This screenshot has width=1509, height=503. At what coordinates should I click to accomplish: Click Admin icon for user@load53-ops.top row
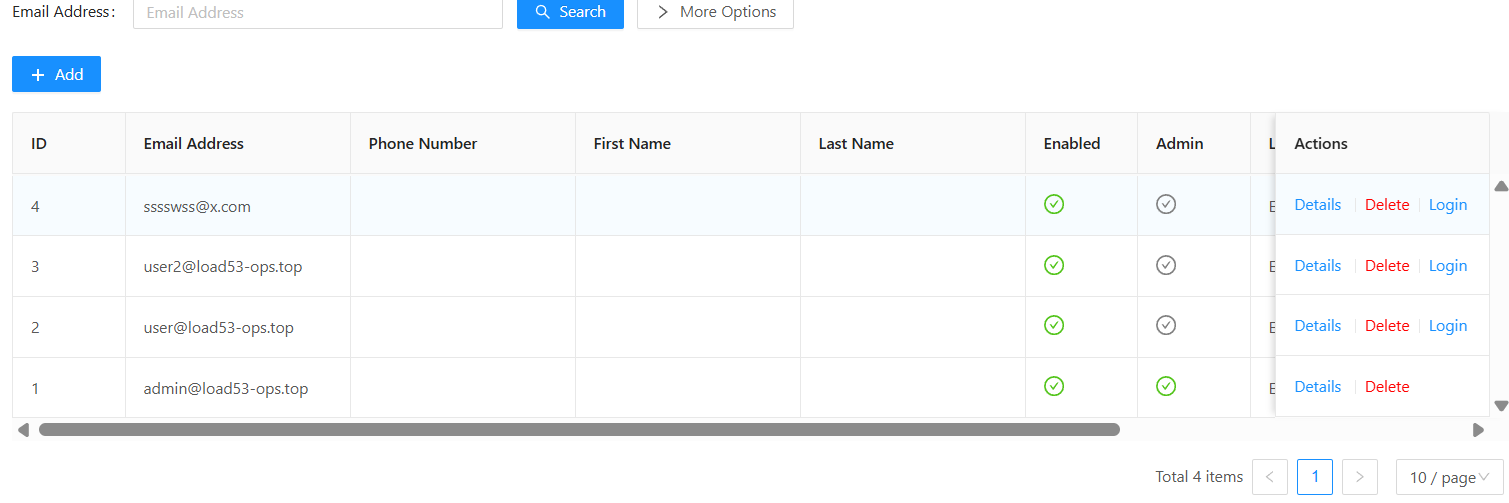(1165, 325)
